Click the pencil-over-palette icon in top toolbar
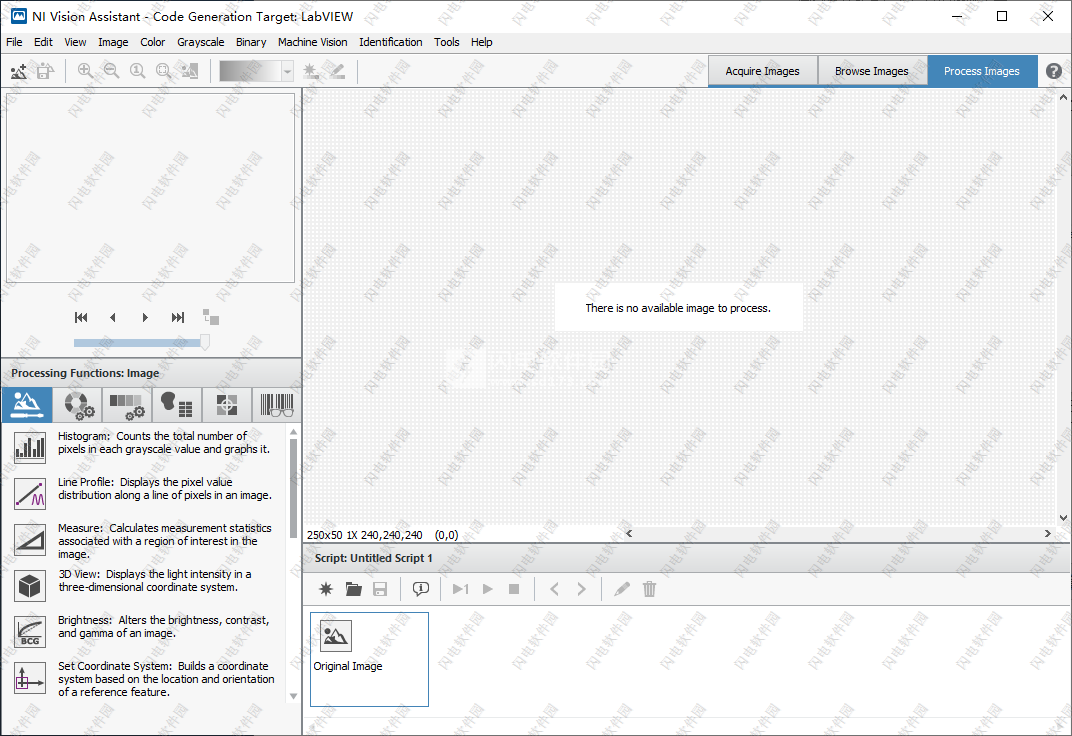The height and width of the screenshot is (736, 1072). click(x=337, y=70)
